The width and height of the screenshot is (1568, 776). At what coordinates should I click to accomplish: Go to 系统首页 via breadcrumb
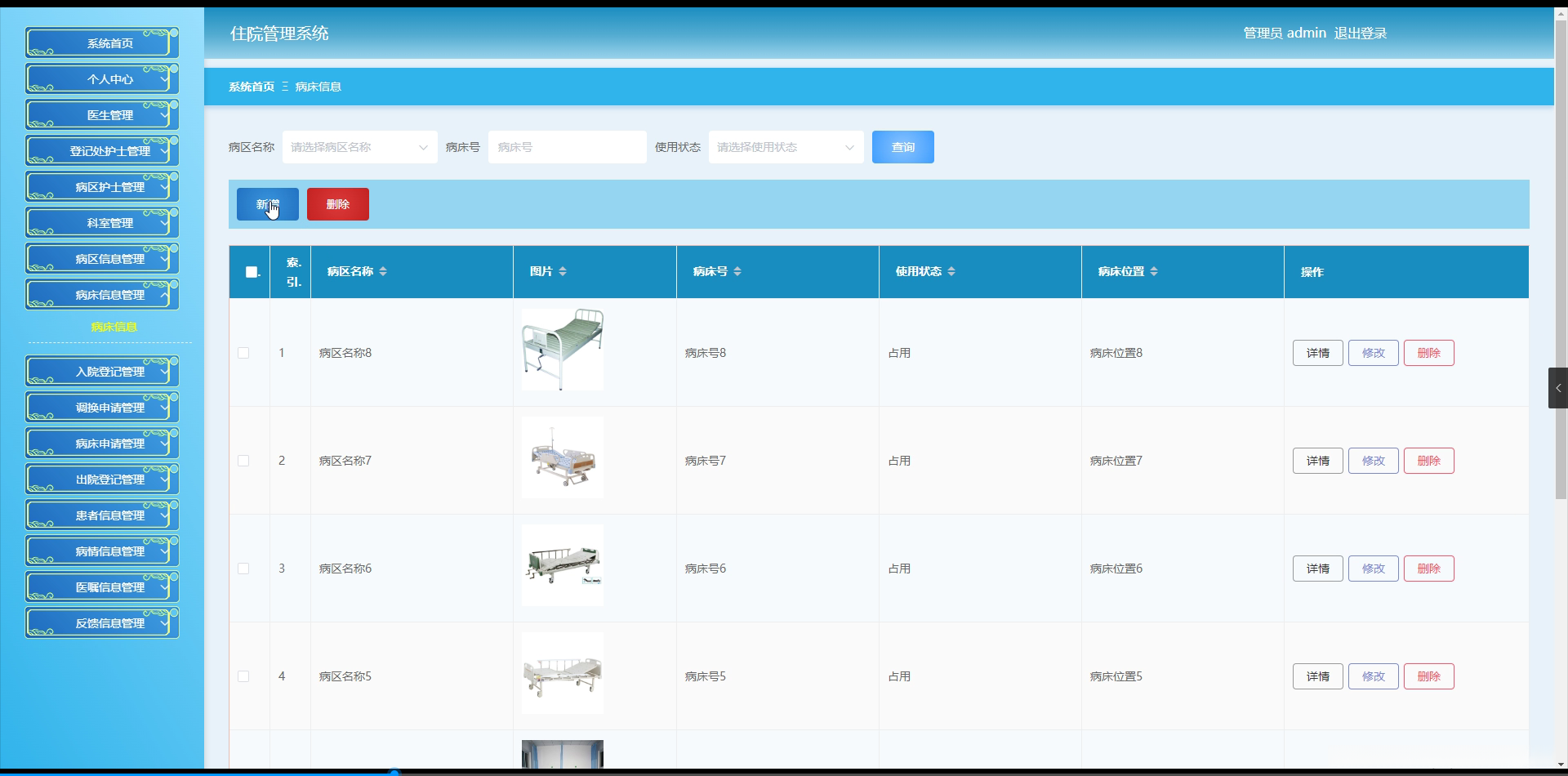tap(252, 87)
